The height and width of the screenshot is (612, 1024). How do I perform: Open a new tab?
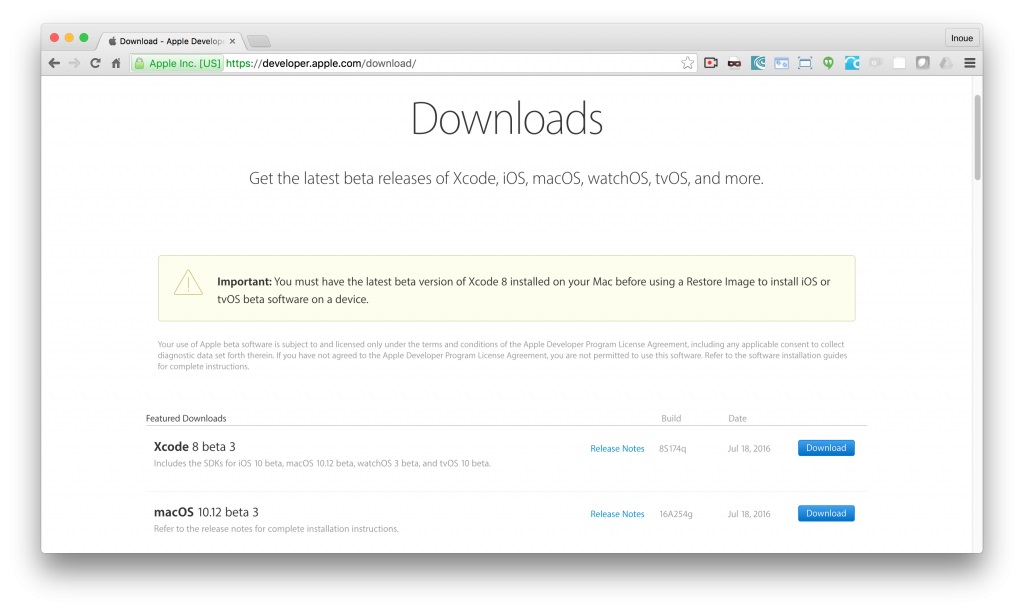pos(259,42)
